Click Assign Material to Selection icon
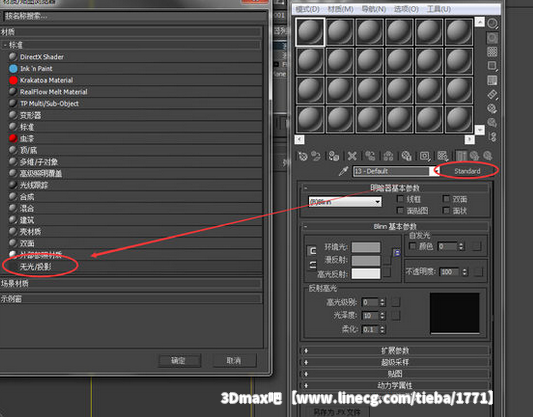Screen dimensions: 533x417 click(334, 156)
